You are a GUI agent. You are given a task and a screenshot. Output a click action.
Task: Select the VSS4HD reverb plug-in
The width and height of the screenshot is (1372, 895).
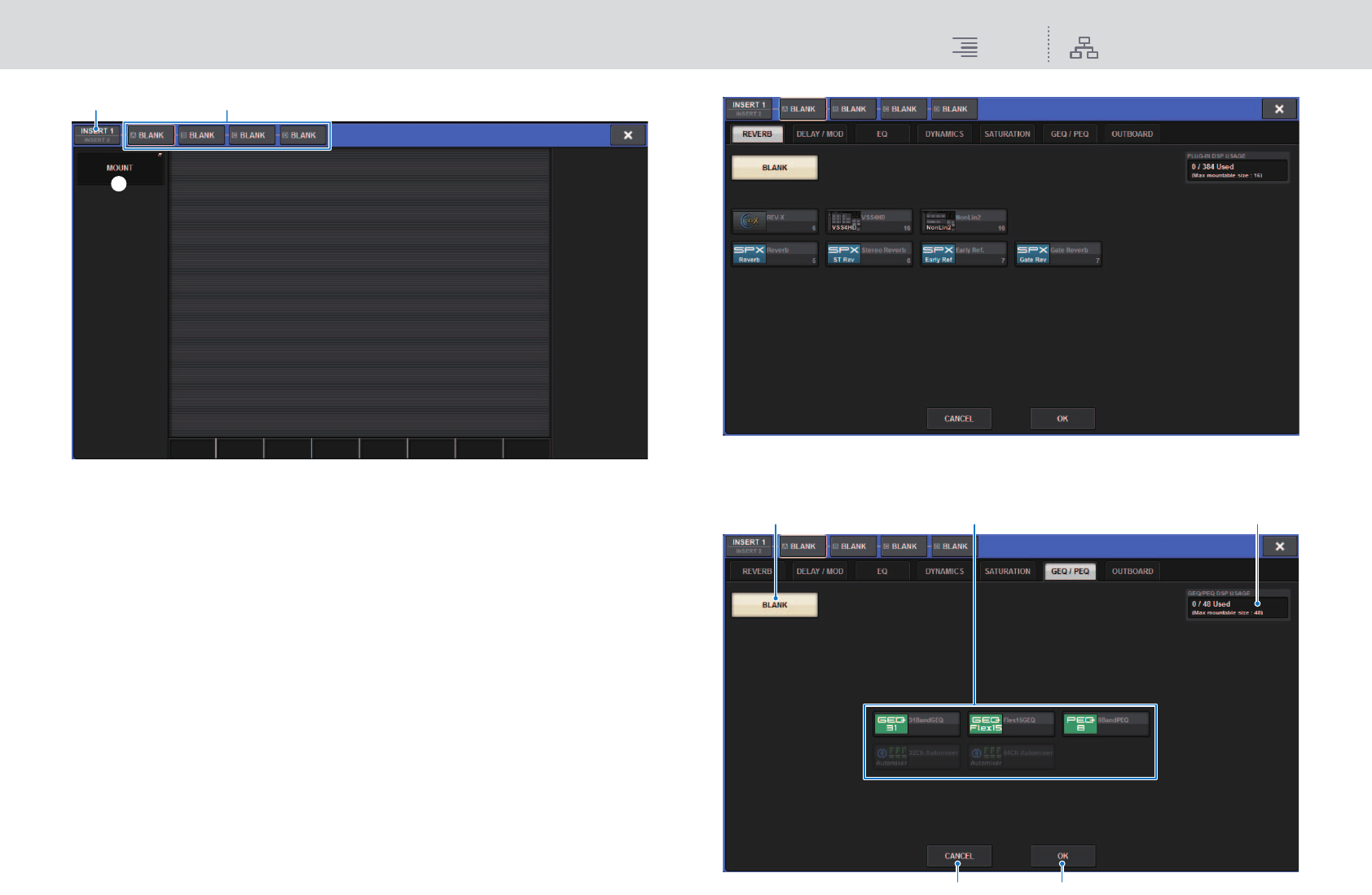(x=869, y=221)
